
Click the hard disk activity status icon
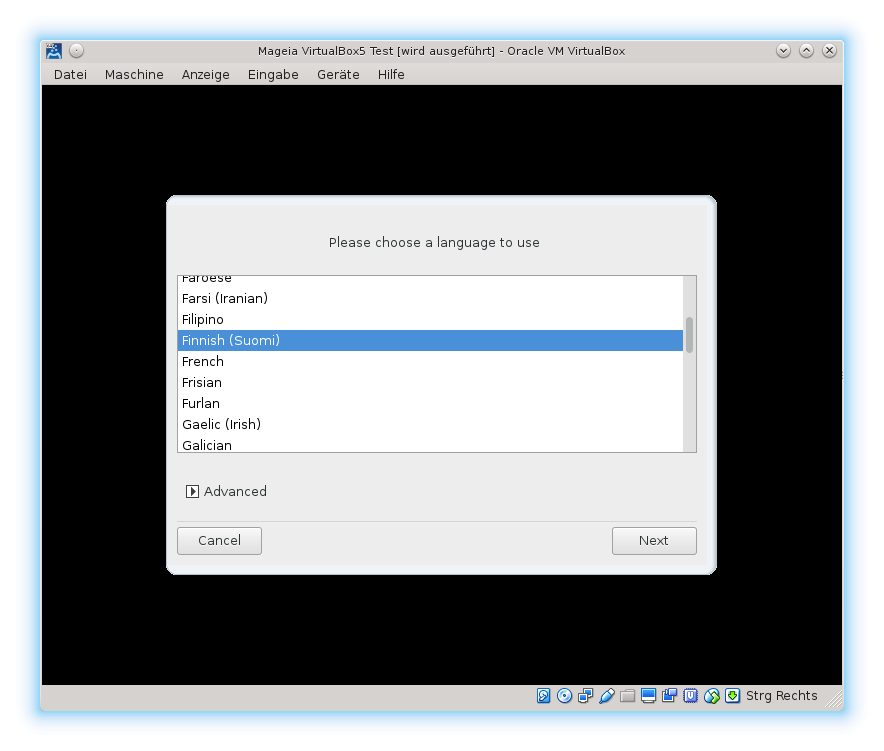click(x=543, y=696)
